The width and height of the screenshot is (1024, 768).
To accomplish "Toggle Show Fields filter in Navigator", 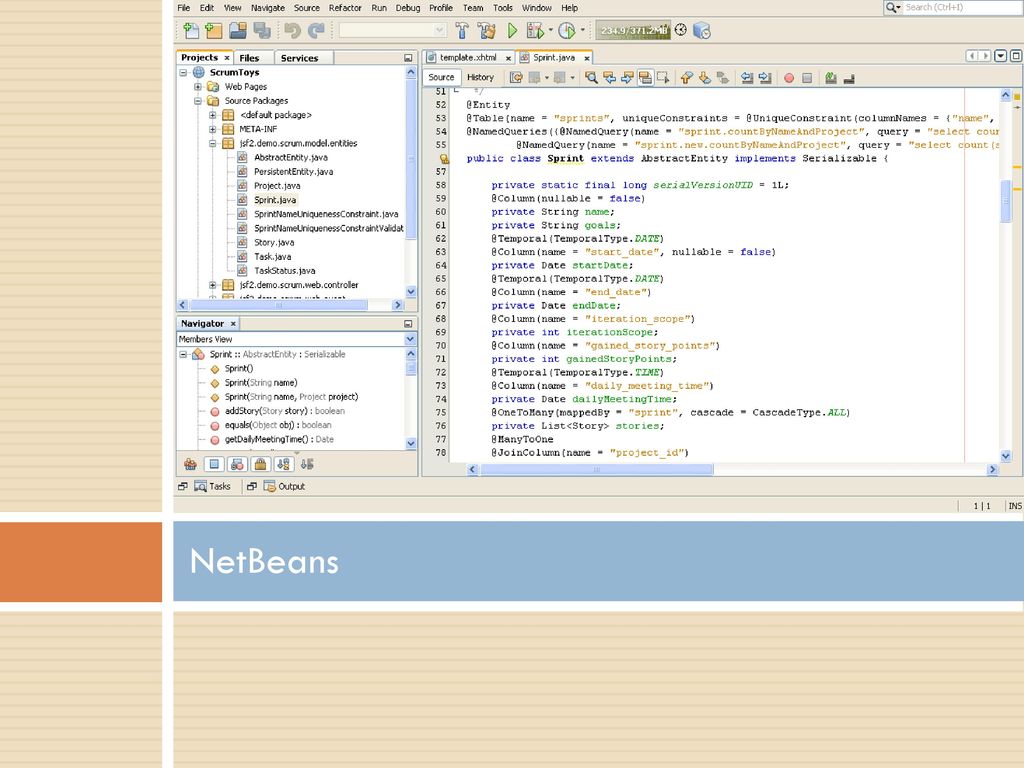I will [x=214, y=464].
